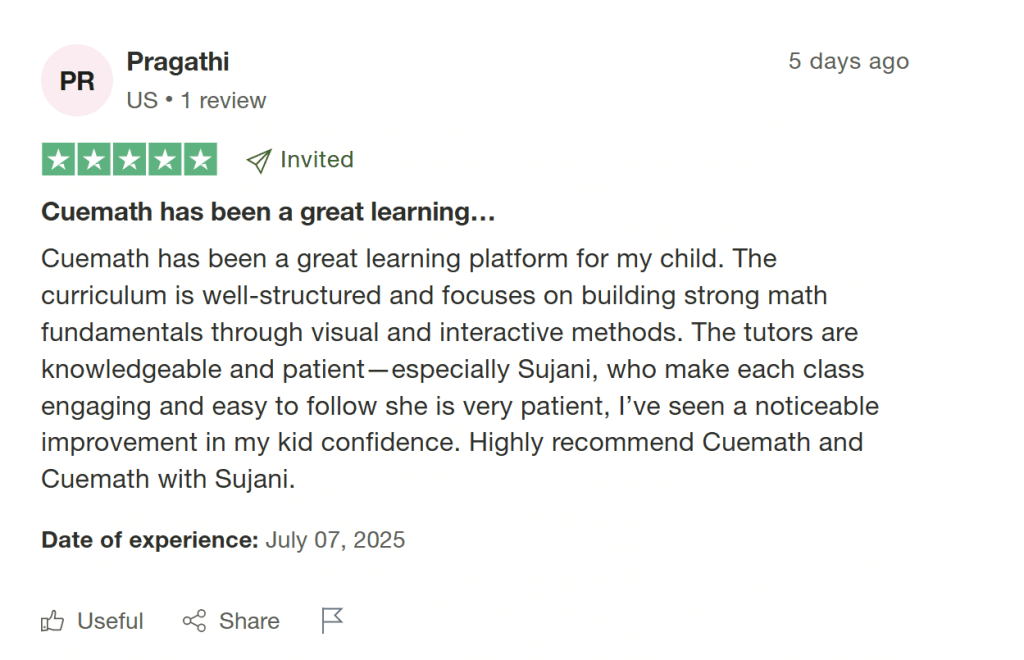Click the "US" location label

[143, 100]
